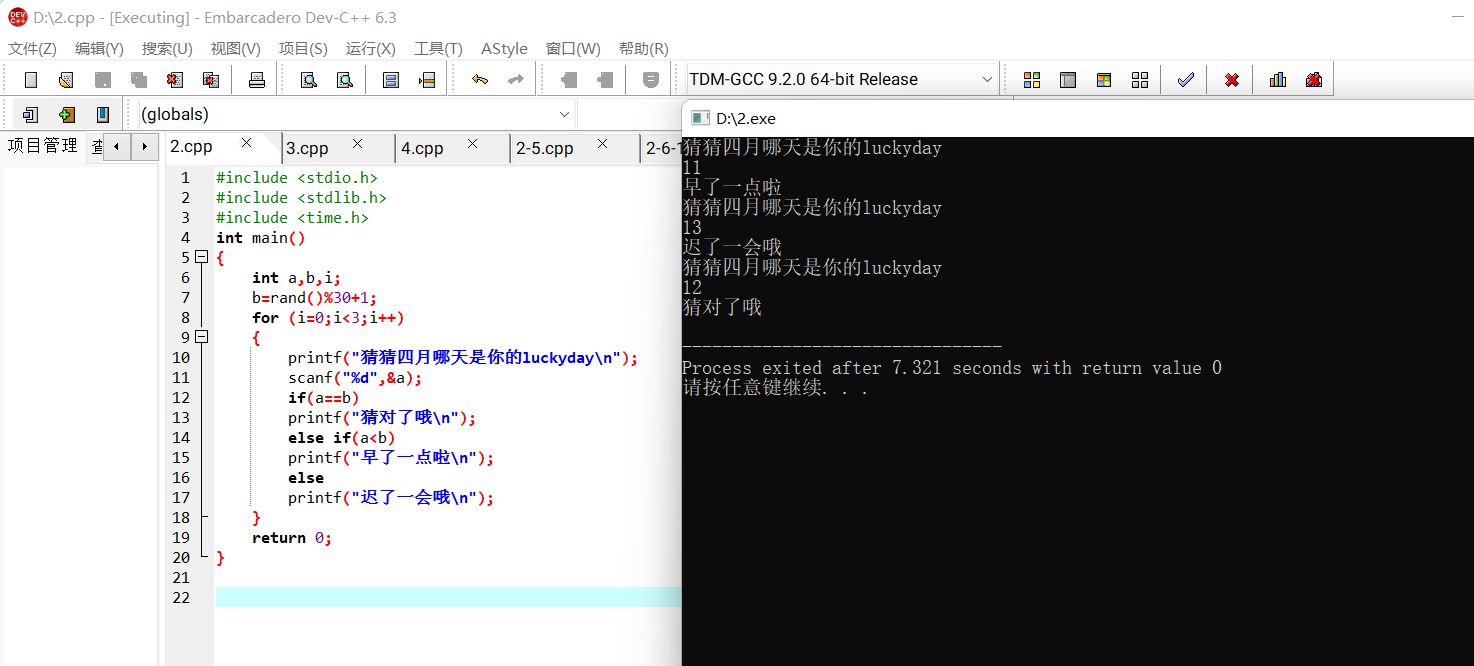This screenshot has width=1474, height=666.
Task: Undo the last edit
Action: point(480,80)
